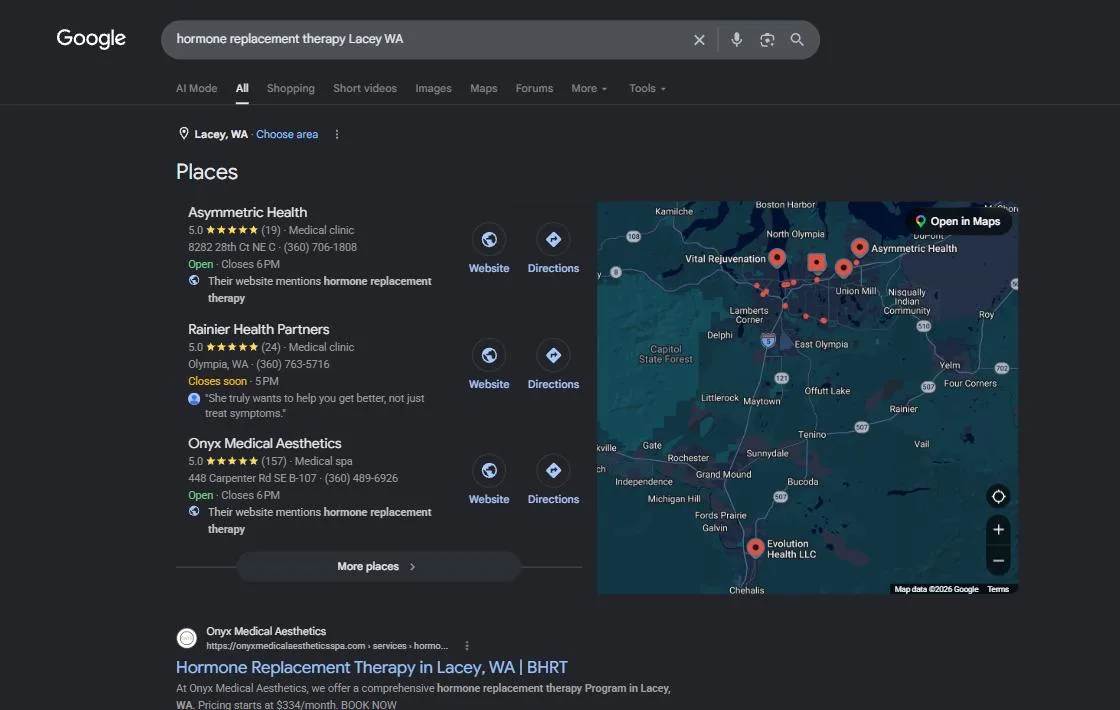Switch to the Maps tab
Screen dimensions: 1120x710
pyautogui.click(x=484, y=89)
